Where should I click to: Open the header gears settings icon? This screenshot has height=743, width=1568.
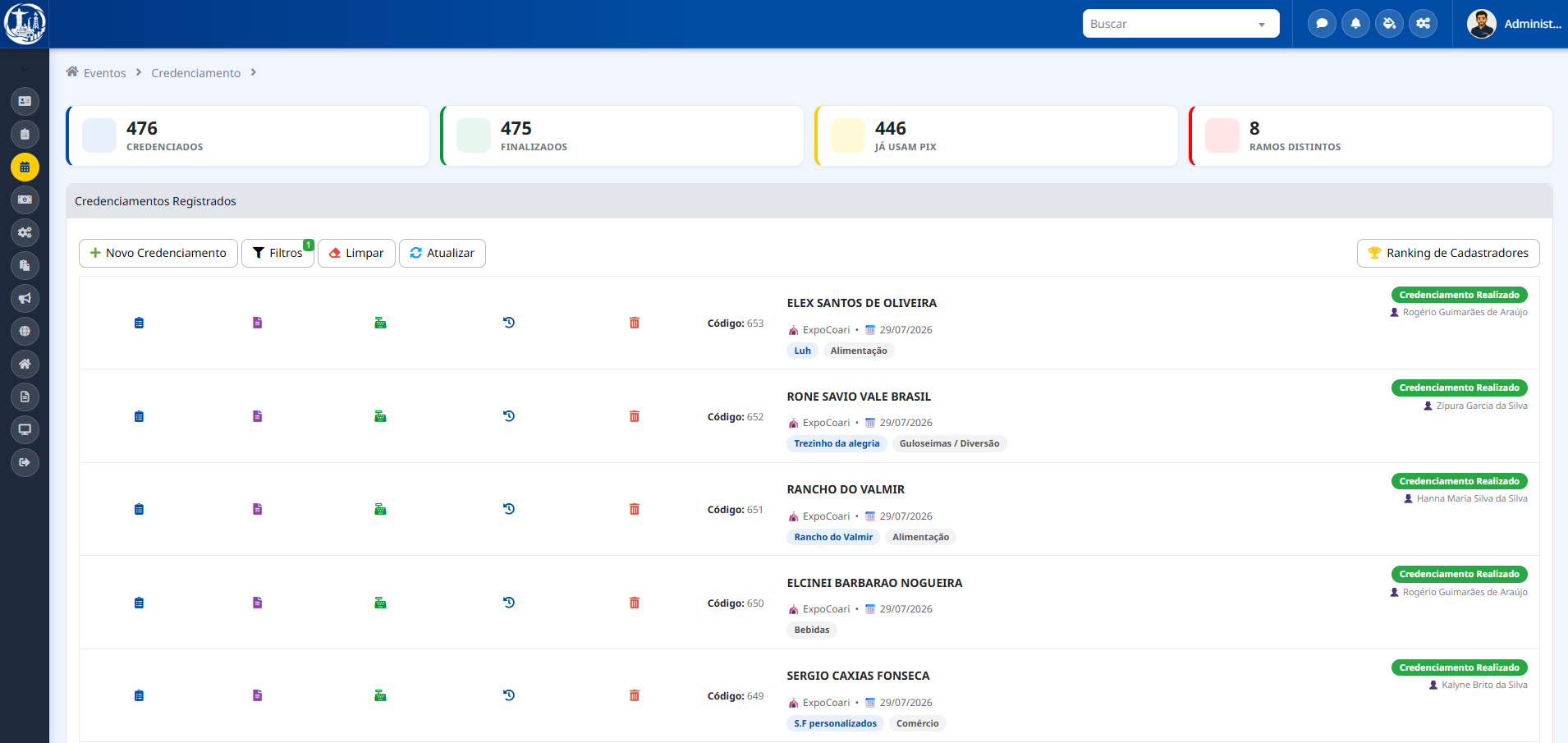click(1423, 24)
